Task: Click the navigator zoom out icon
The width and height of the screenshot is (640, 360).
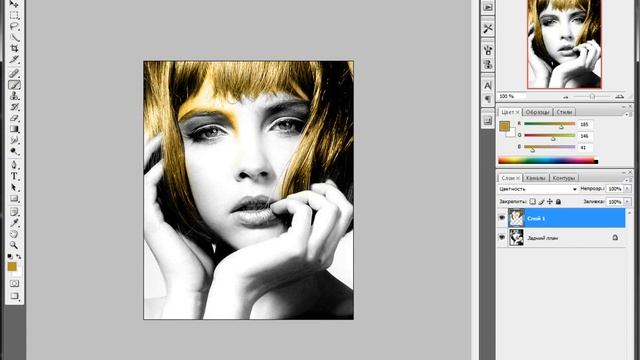Action: [566, 97]
